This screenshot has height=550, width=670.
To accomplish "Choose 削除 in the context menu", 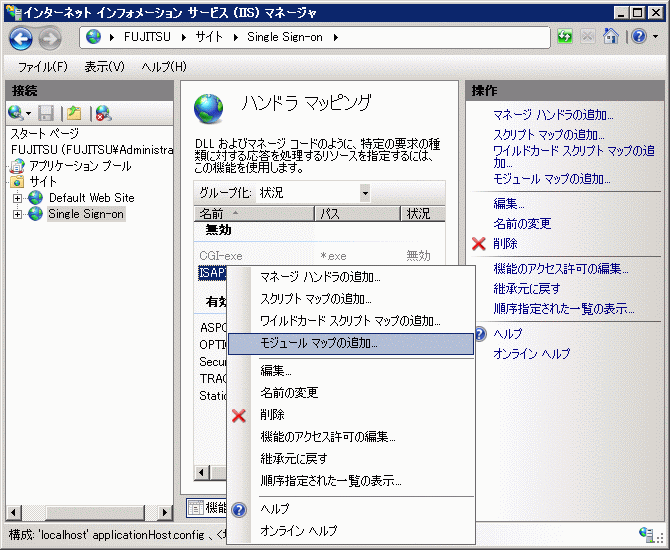I will pos(351,415).
